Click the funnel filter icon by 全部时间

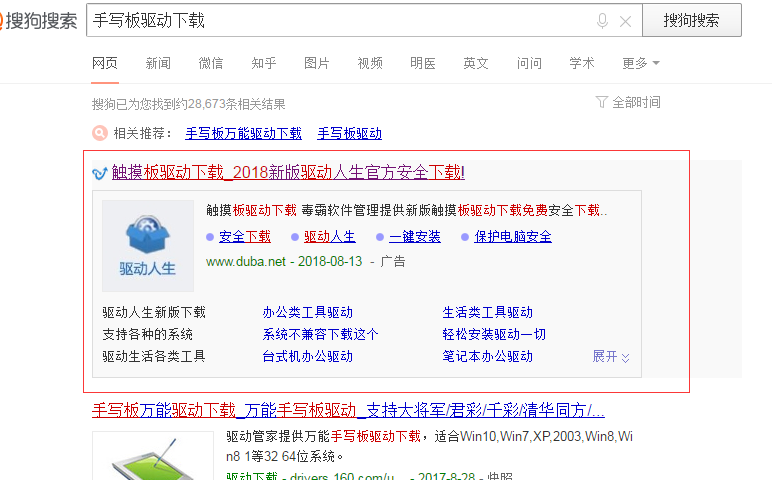tap(601, 102)
